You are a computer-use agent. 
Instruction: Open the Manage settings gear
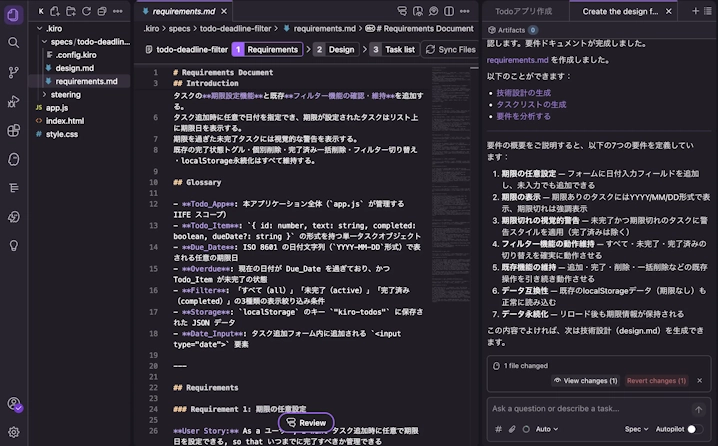click(x=13, y=432)
